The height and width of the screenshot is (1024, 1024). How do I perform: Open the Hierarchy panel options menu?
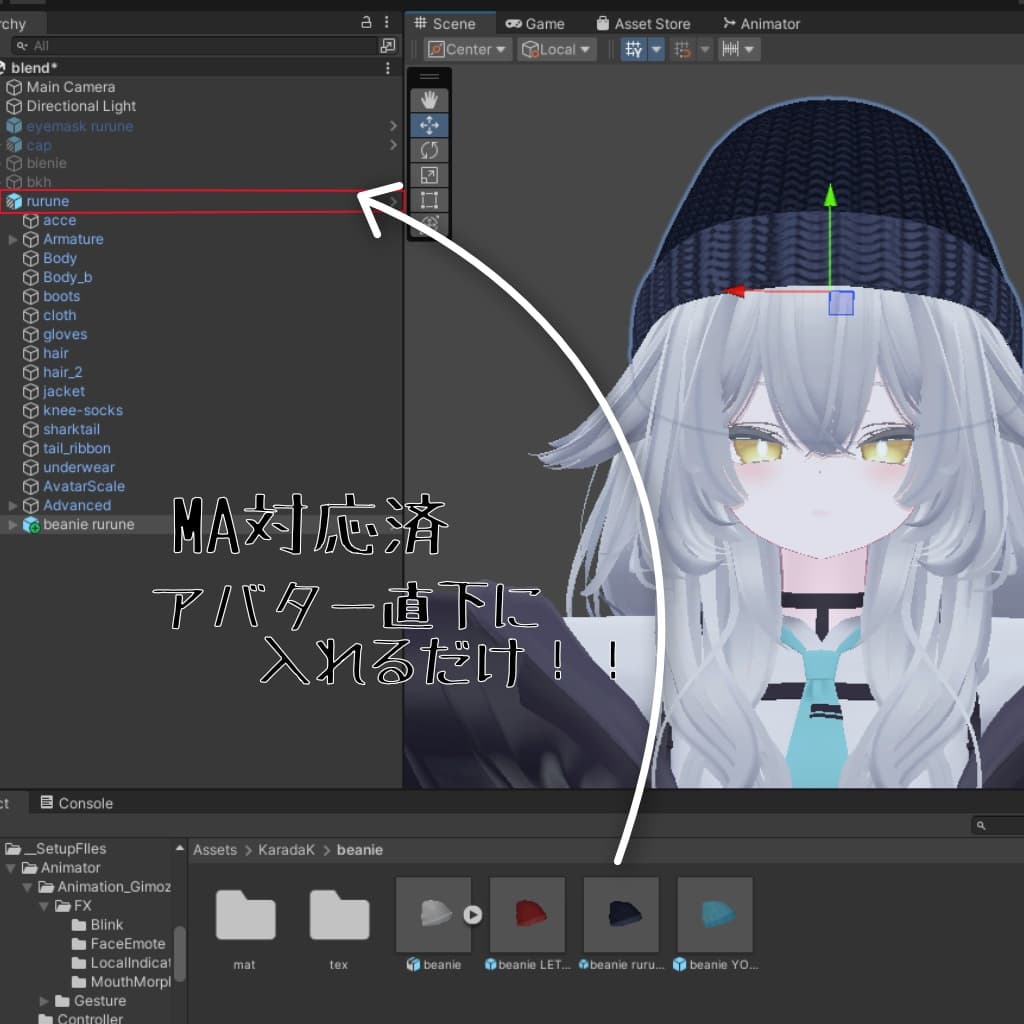click(387, 22)
